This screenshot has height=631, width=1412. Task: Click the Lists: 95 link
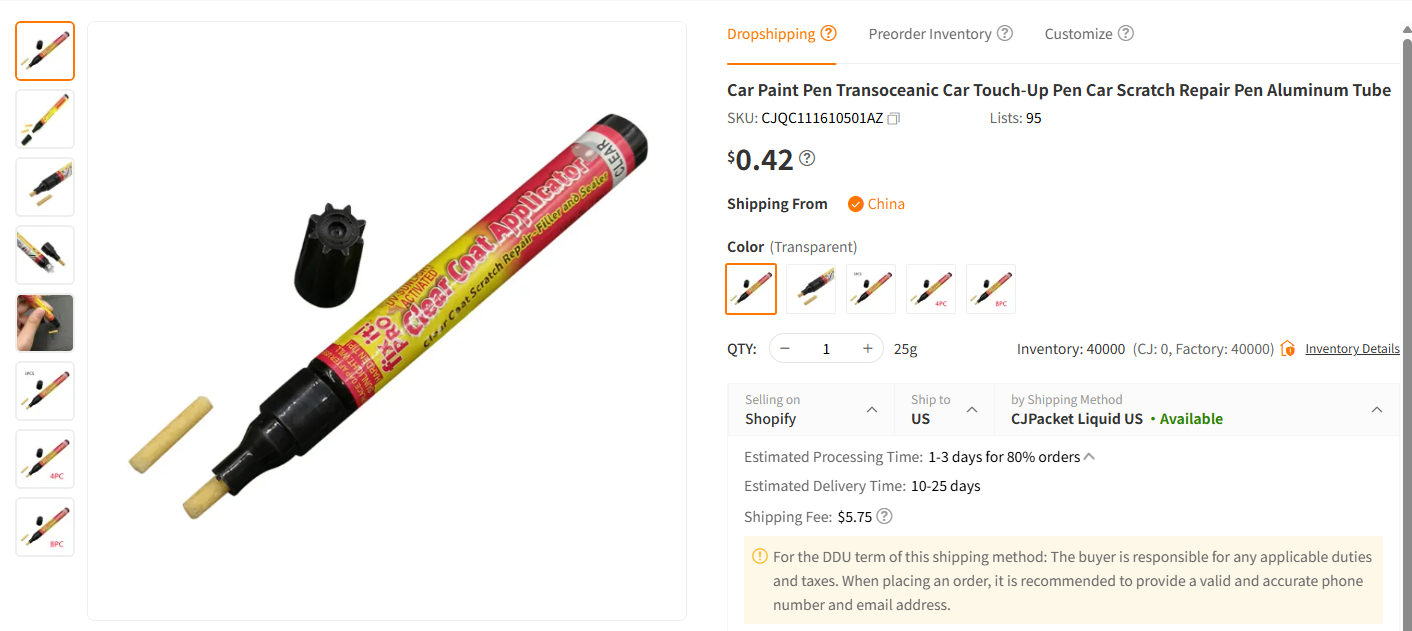(x=1015, y=118)
